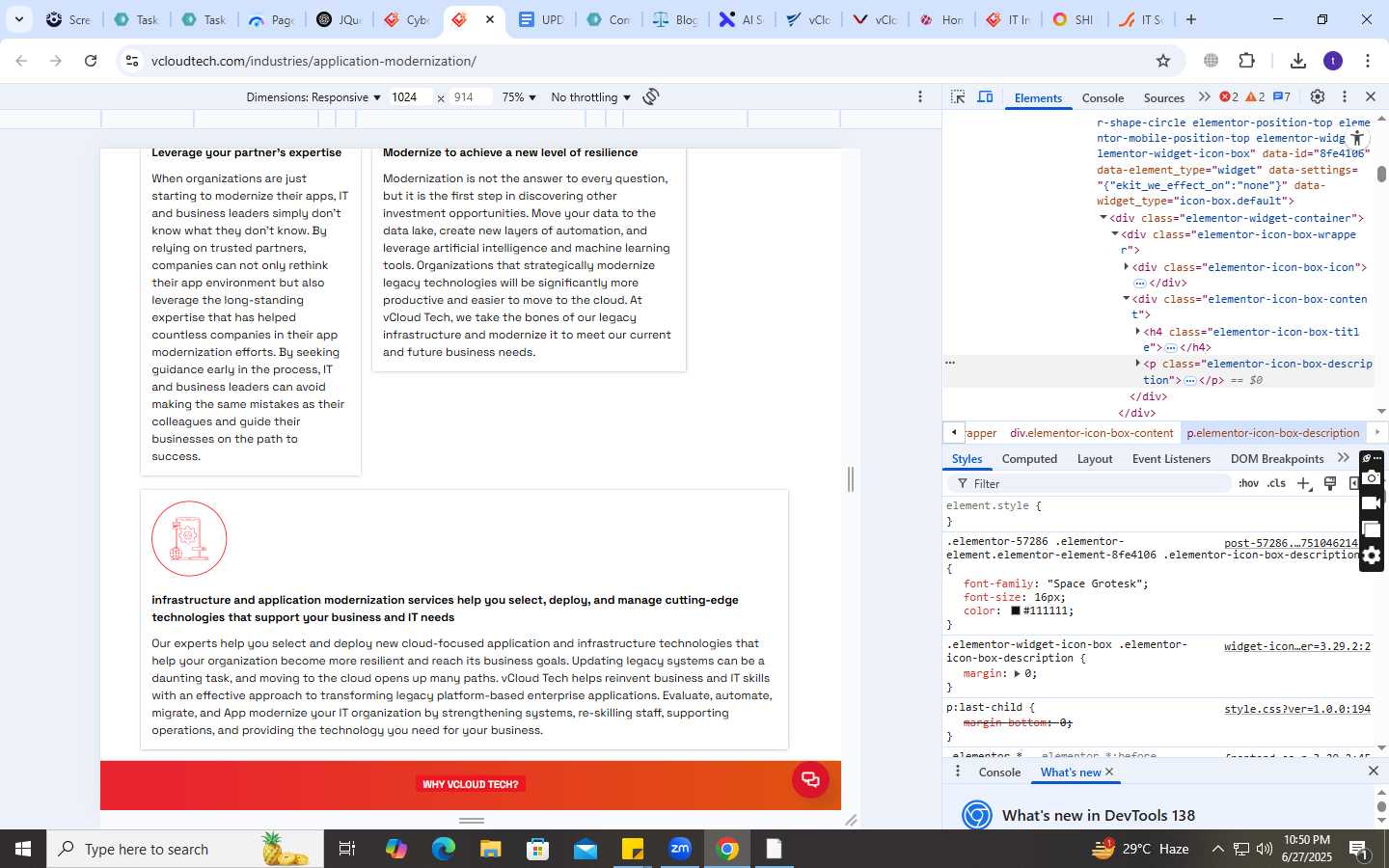This screenshot has height=868, width=1389.
Task: Switch to the Console panel tab
Action: [x=1103, y=98]
